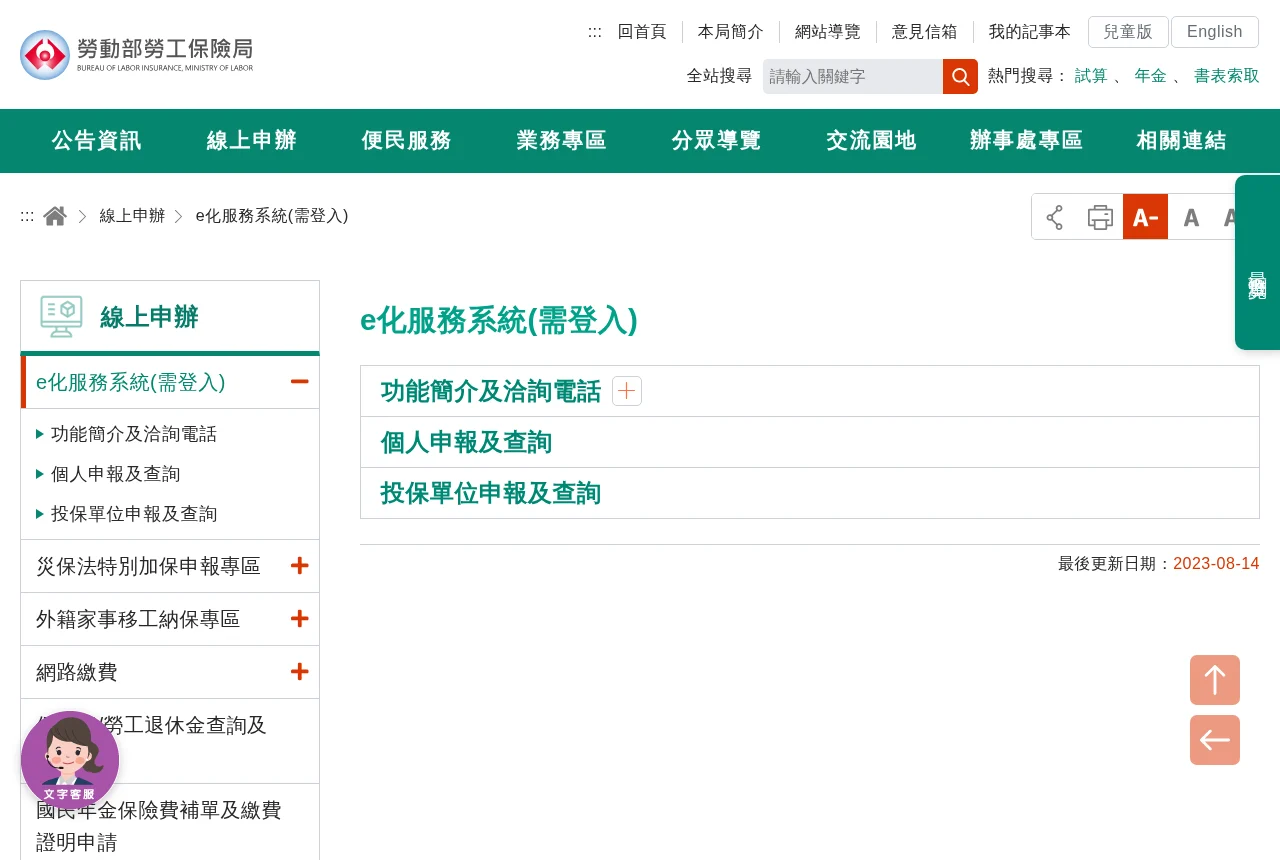Open 國民年金保險費補單及繳費證明申請 sidebar item
The image size is (1280, 860).
pyautogui.click(x=170, y=826)
